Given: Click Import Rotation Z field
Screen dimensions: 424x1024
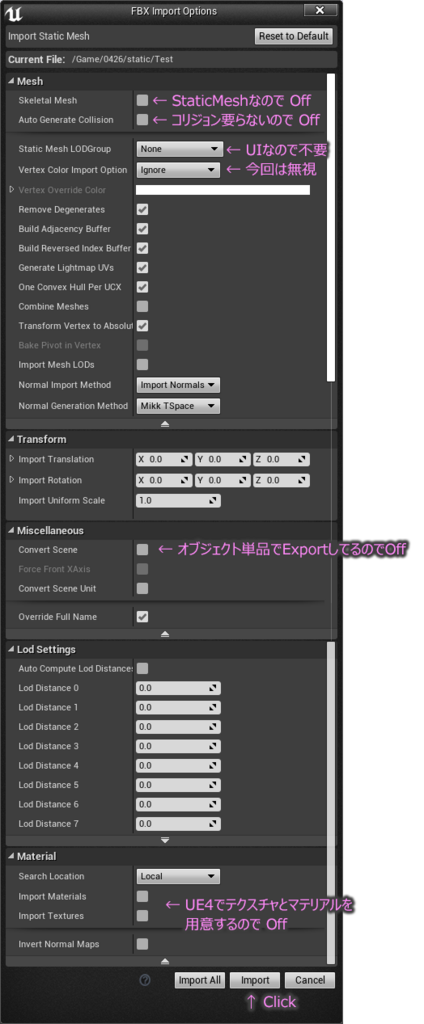Looking at the screenshot, I should [x=282, y=481].
